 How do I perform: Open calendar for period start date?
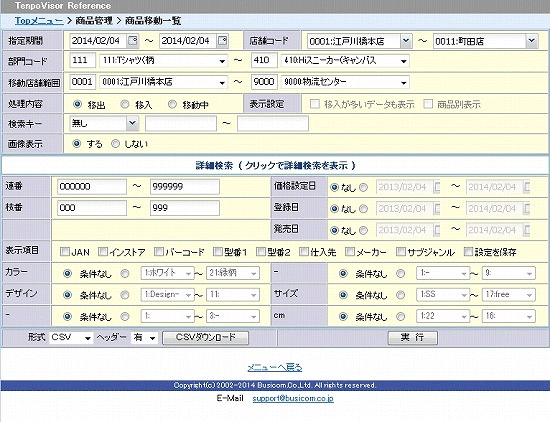click(x=133, y=41)
